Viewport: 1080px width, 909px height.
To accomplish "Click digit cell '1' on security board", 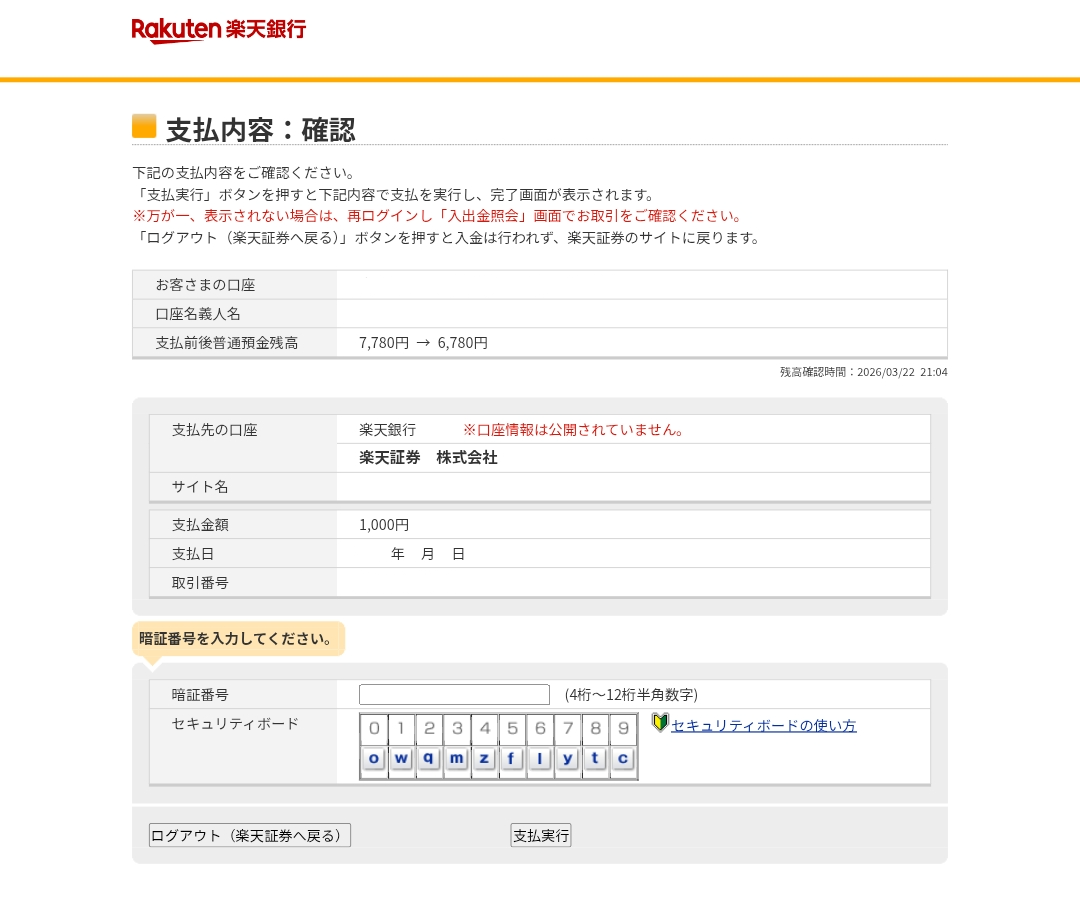I will coord(402,729).
